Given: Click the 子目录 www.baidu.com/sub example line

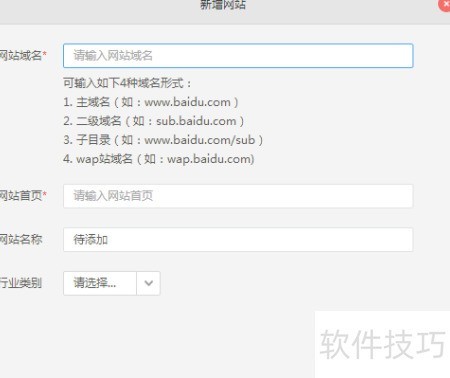Looking at the screenshot, I should [x=163, y=140].
